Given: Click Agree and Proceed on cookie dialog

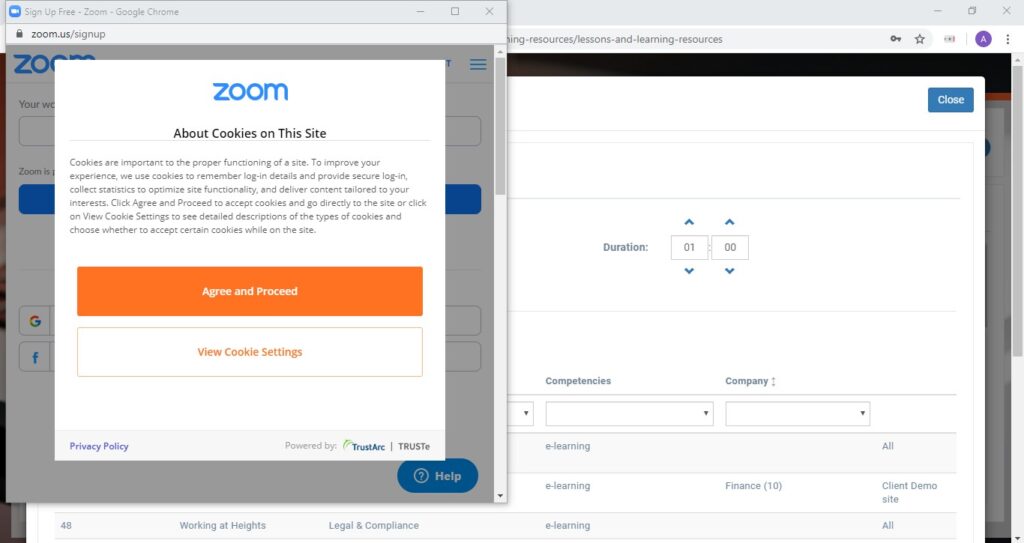Looking at the screenshot, I should click(249, 291).
